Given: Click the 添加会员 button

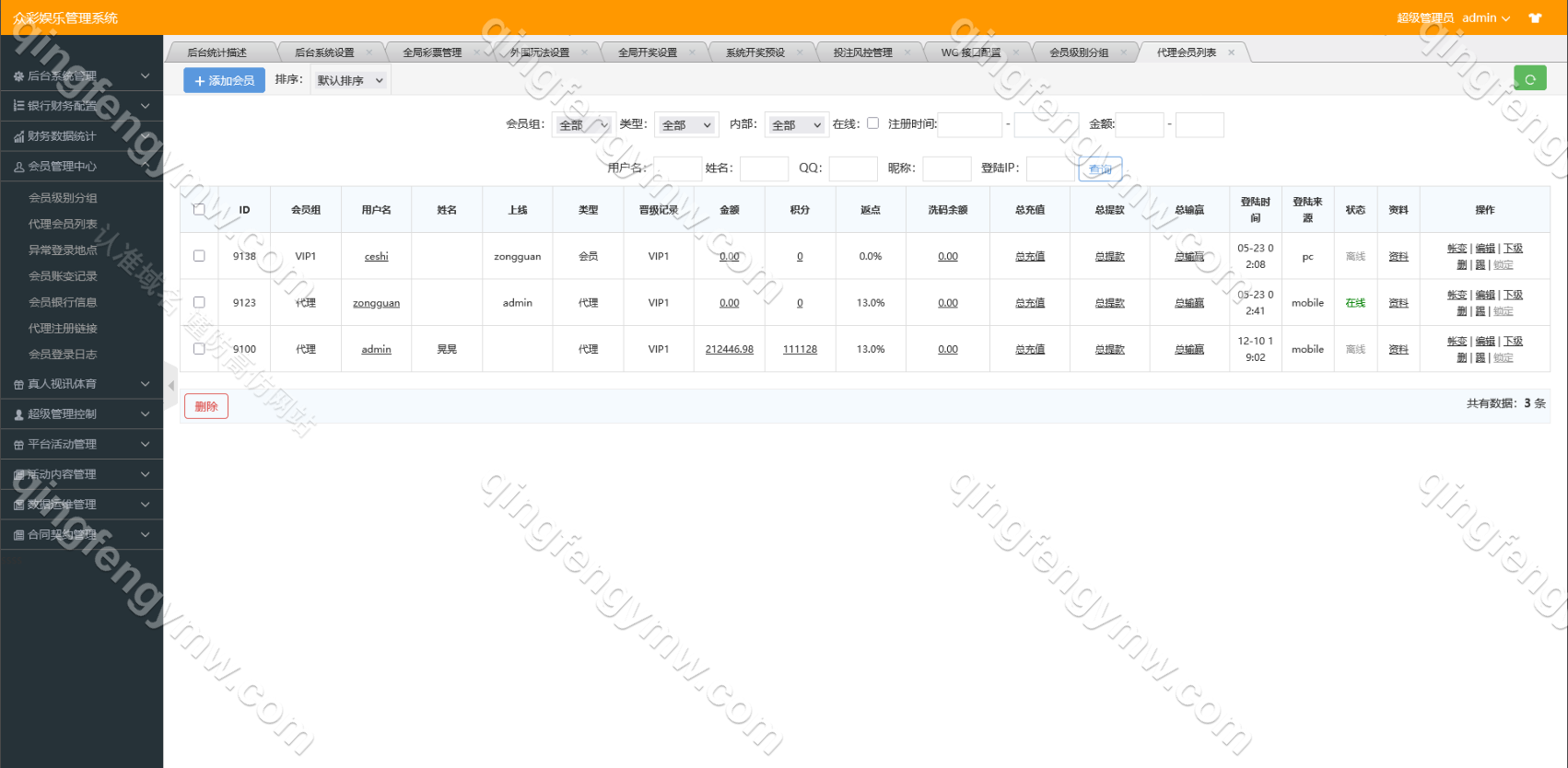Looking at the screenshot, I should pyautogui.click(x=224, y=81).
